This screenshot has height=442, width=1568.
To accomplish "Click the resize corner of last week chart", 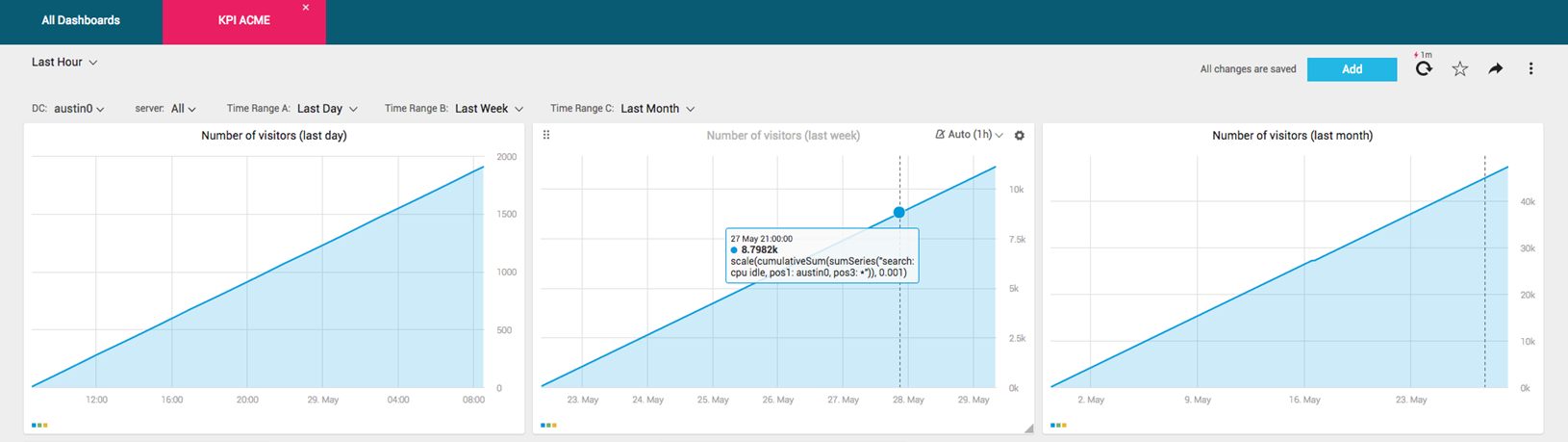I will coord(1028,428).
